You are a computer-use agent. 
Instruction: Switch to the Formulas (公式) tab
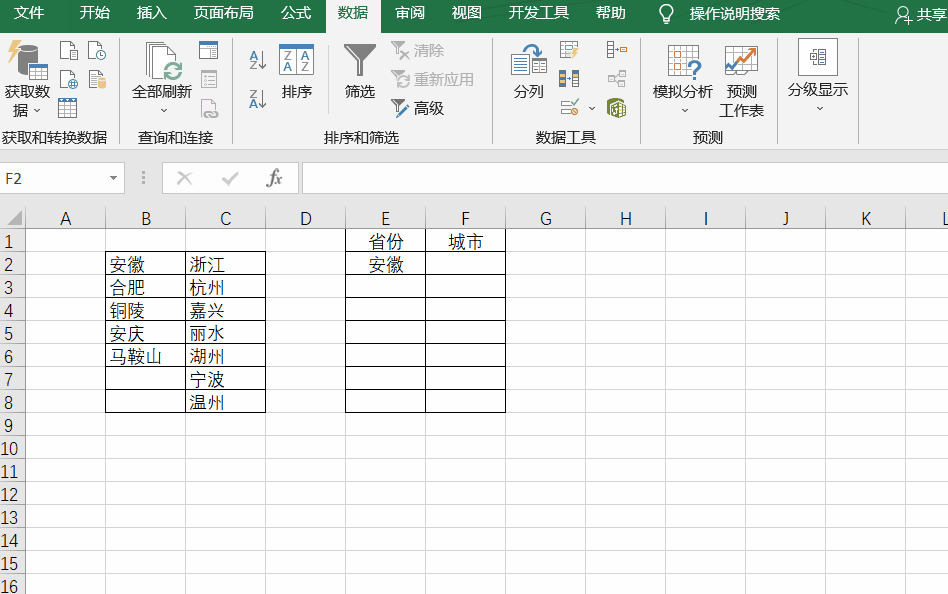pos(296,13)
